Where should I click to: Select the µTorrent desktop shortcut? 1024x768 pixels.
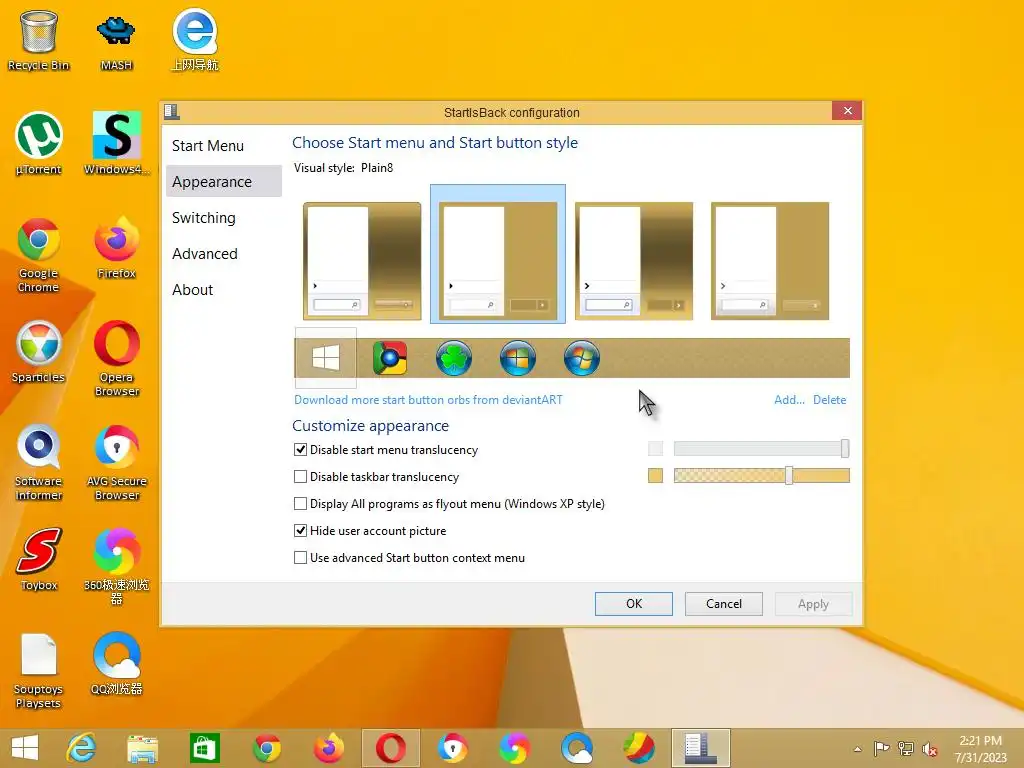[x=39, y=144]
